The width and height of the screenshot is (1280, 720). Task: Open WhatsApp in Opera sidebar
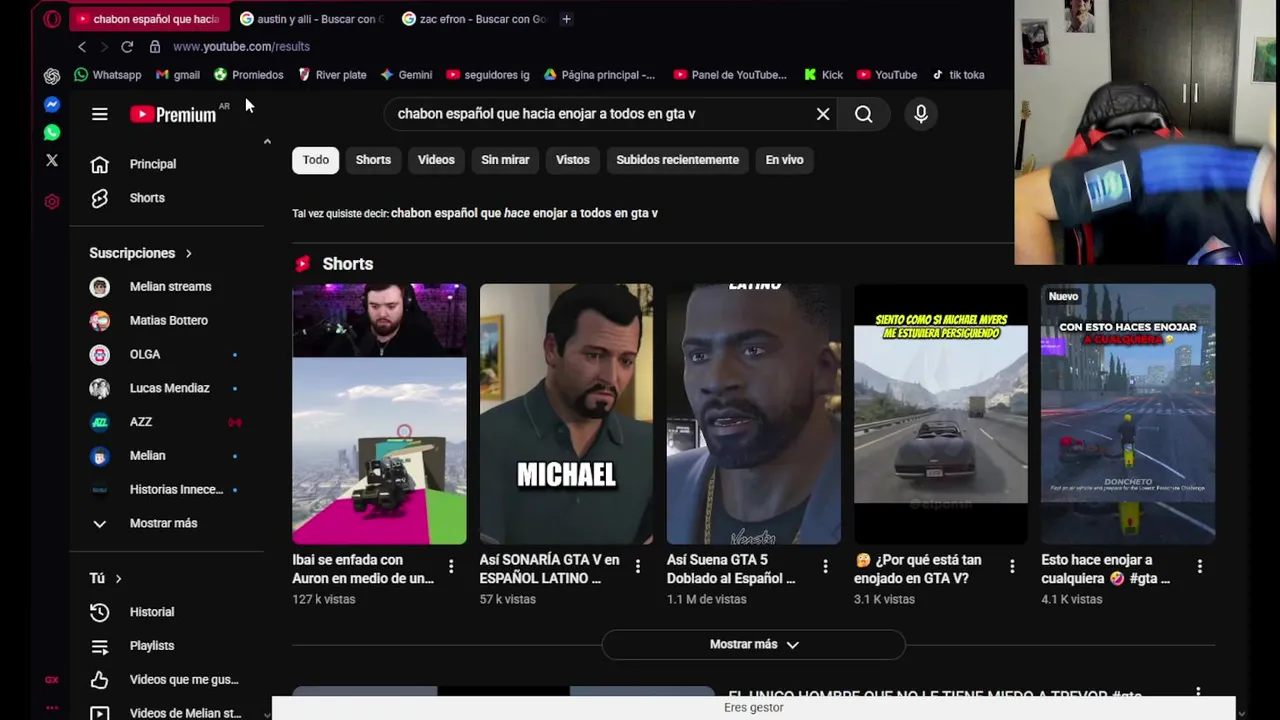(x=52, y=132)
